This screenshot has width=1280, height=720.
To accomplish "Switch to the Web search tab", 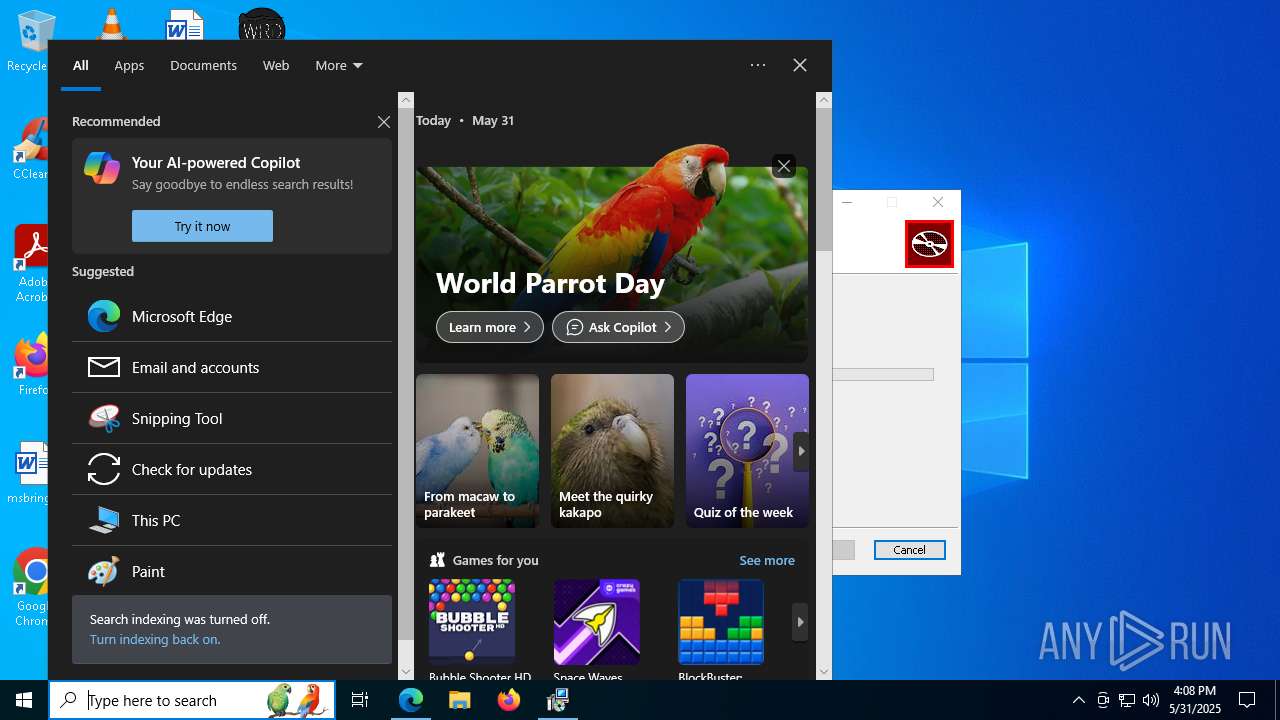I will pos(276,65).
